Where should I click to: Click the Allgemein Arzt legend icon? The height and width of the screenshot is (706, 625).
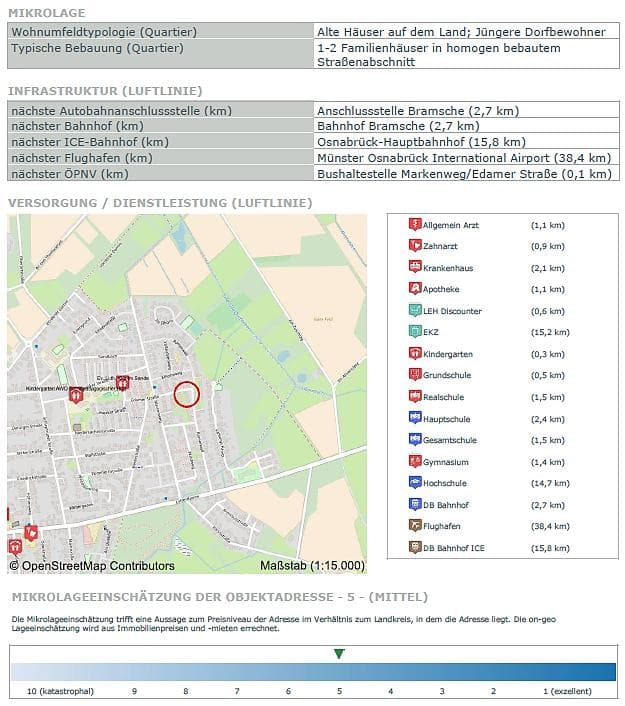click(415, 225)
